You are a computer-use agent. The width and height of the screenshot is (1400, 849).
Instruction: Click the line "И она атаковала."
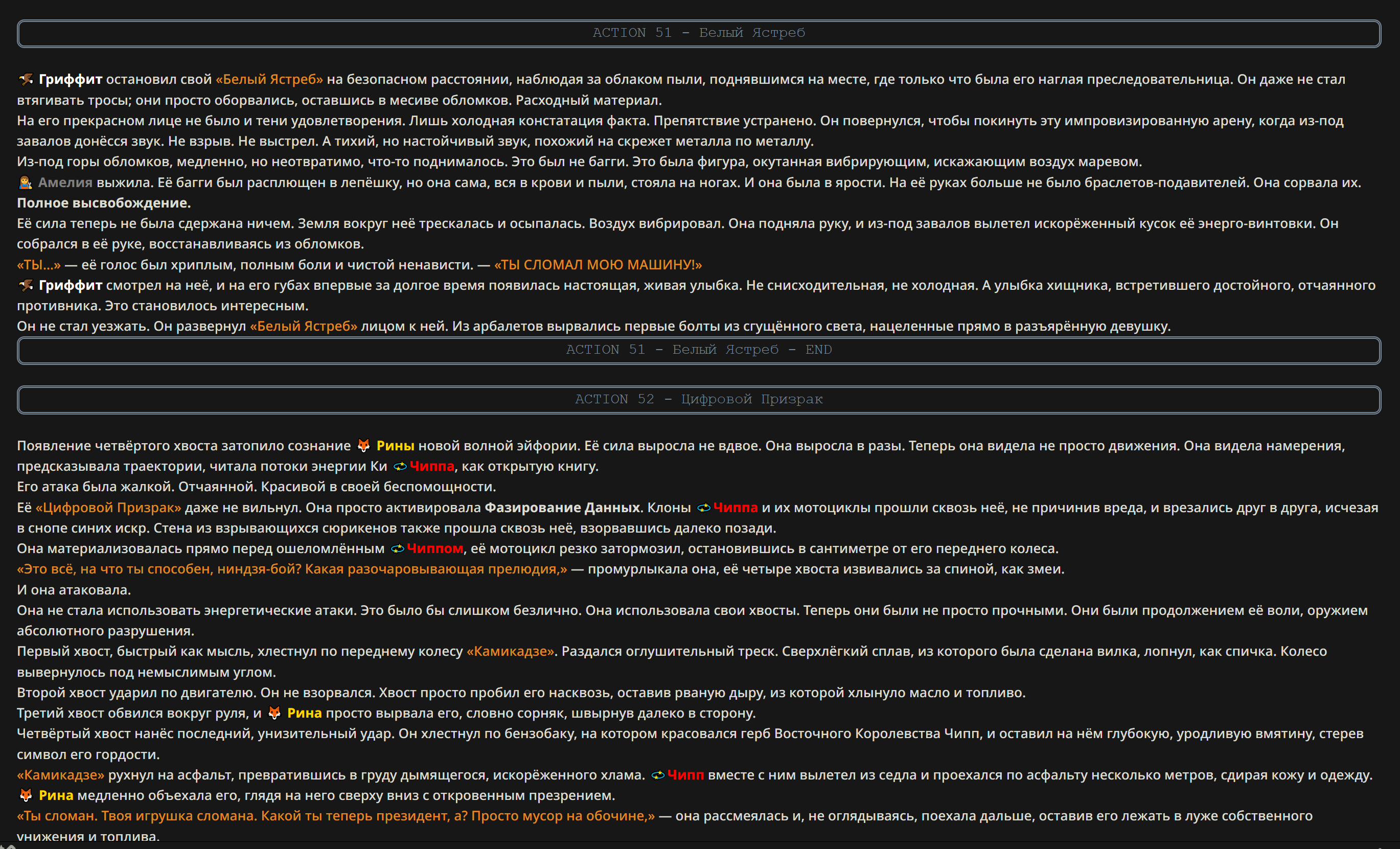[74, 590]
